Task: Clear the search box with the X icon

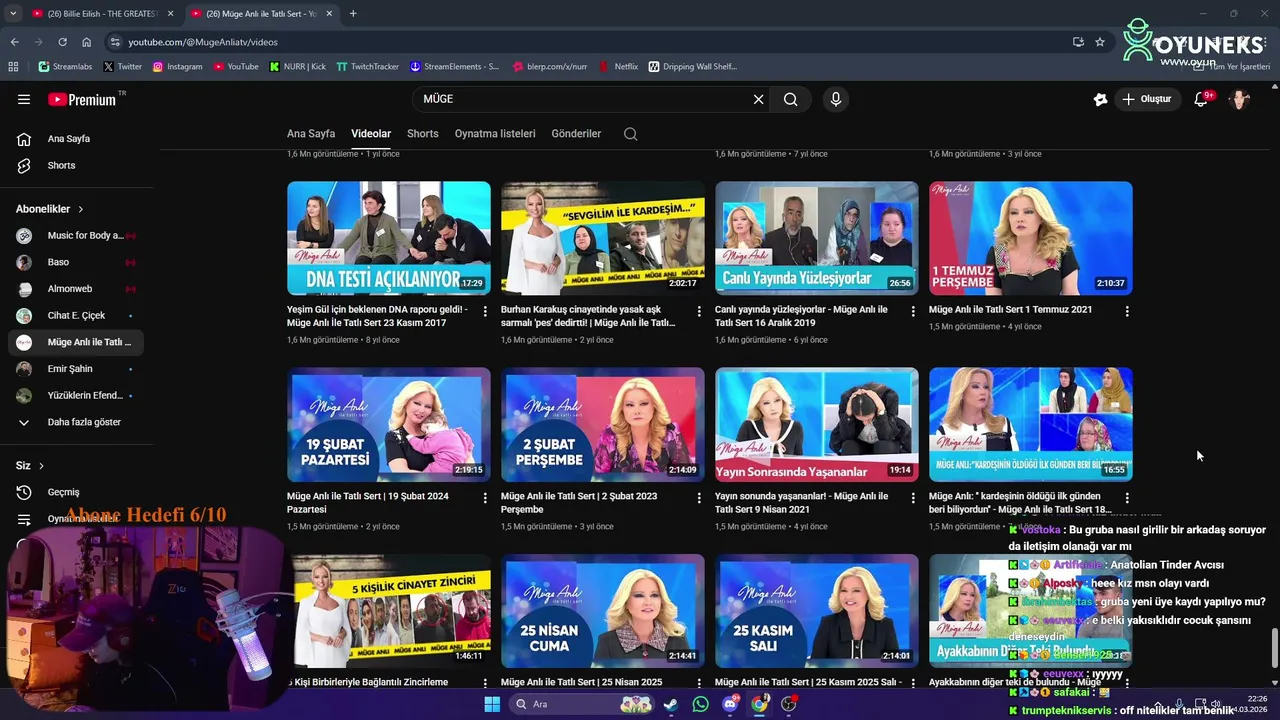Action: pos(758,99)
